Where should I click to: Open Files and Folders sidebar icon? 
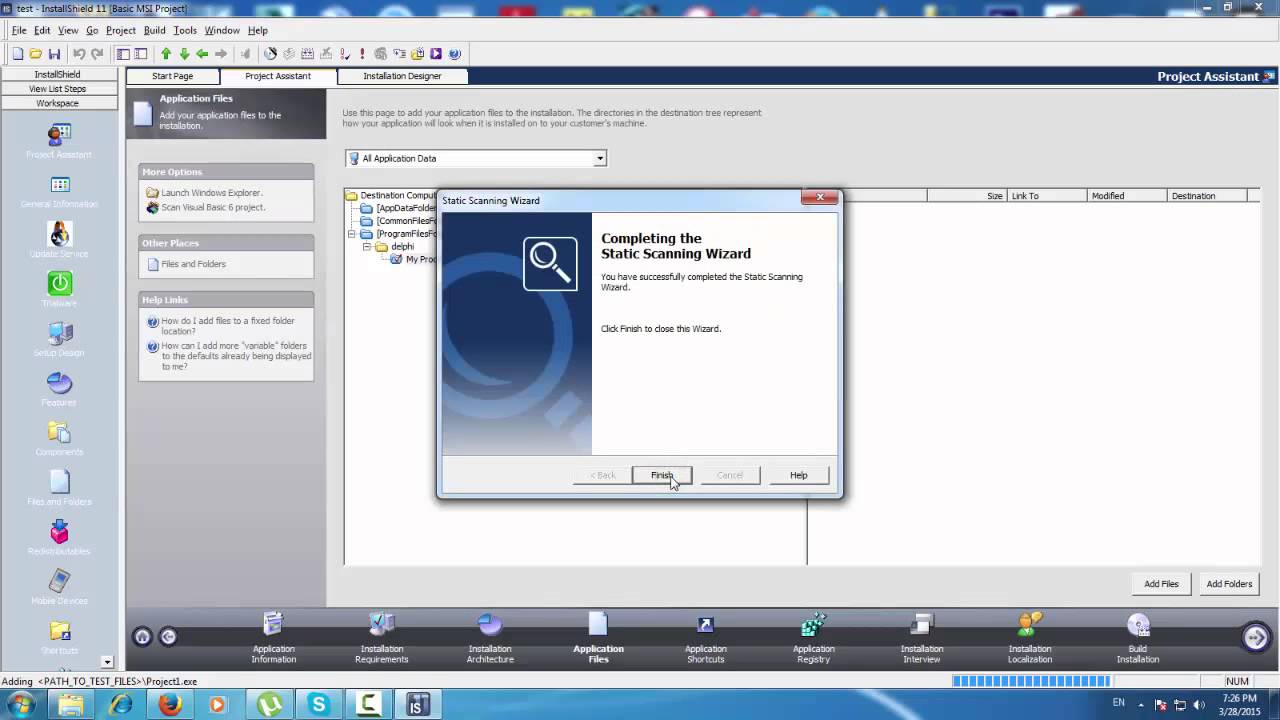(x=59, y=488)
